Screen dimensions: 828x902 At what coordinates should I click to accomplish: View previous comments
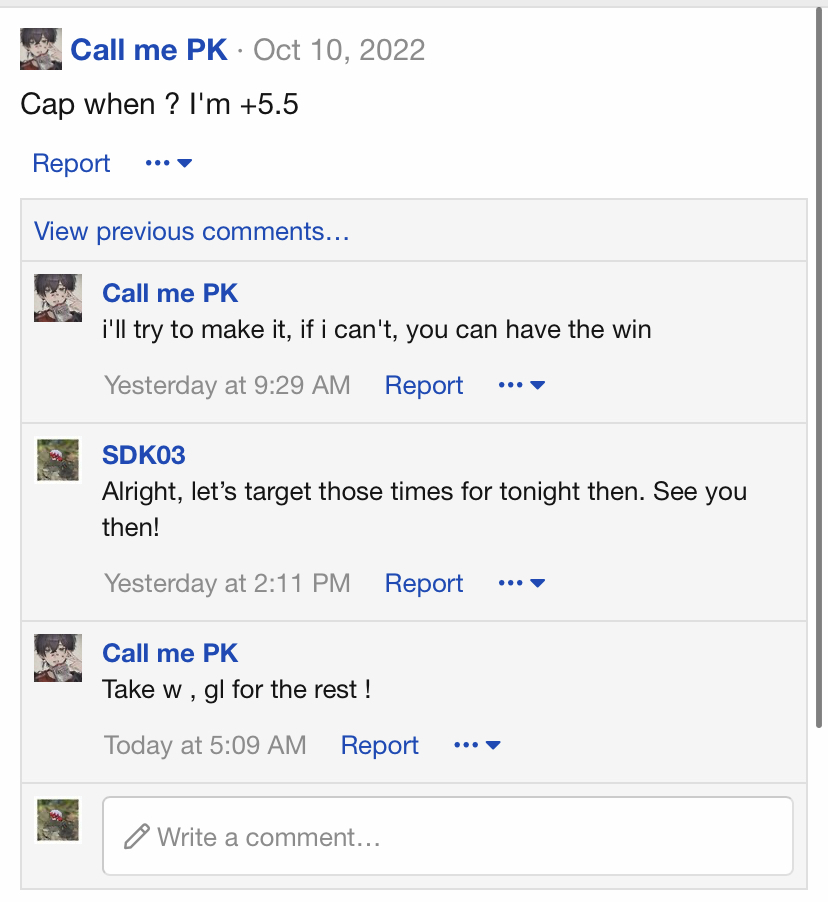pos(191,231)
